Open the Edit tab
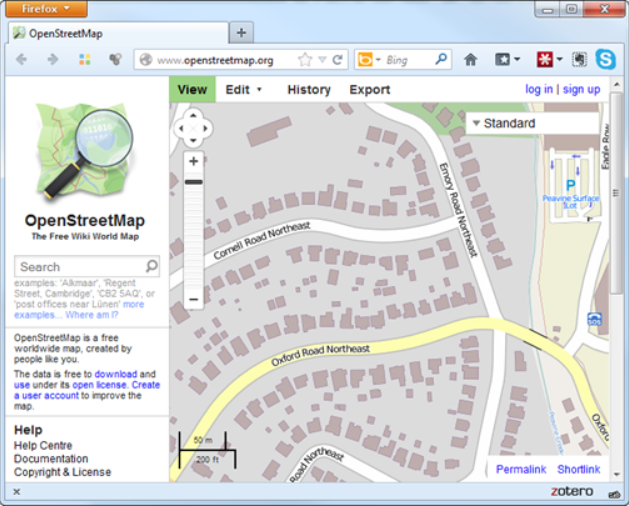This screenshot has width=629, height=506. (237, 89)
